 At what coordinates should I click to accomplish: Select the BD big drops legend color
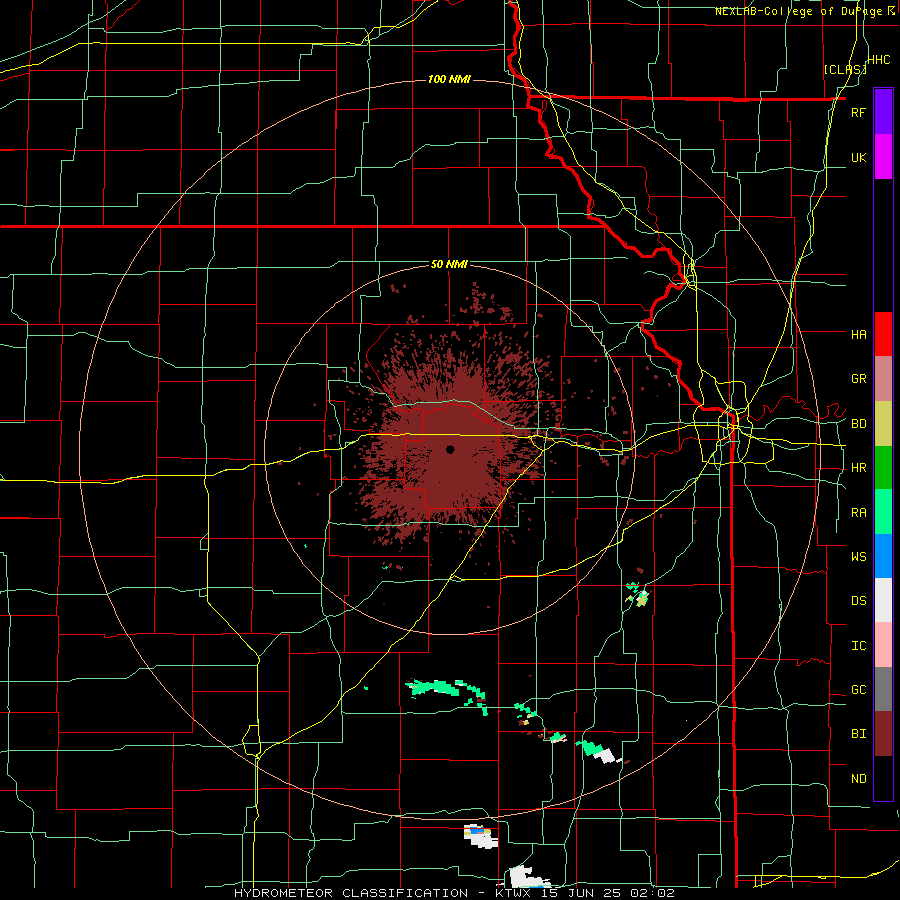(883, 424)
